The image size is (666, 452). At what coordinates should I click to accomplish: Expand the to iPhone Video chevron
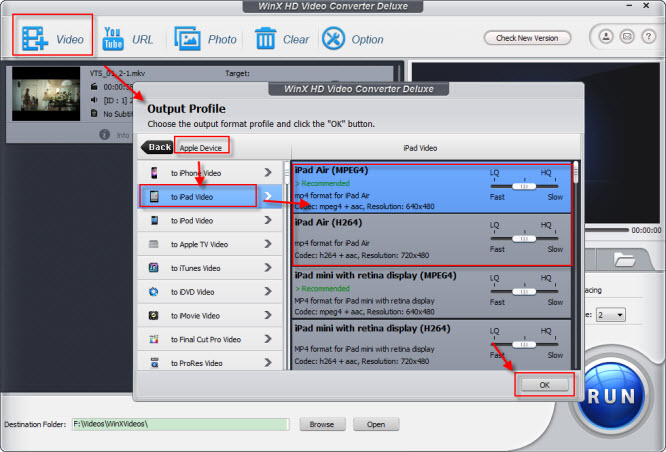tap(268, 172)
